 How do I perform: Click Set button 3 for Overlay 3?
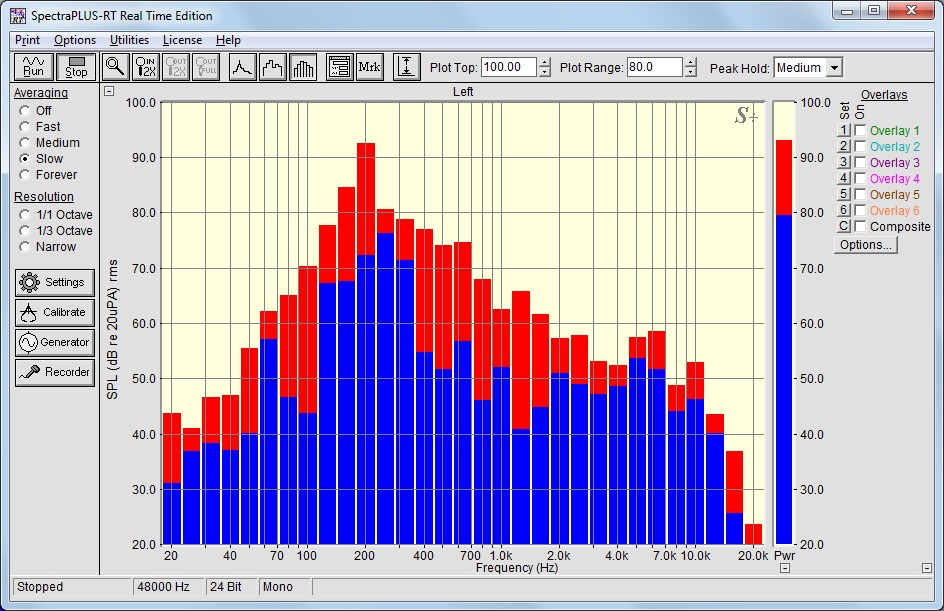pos(843,162)
